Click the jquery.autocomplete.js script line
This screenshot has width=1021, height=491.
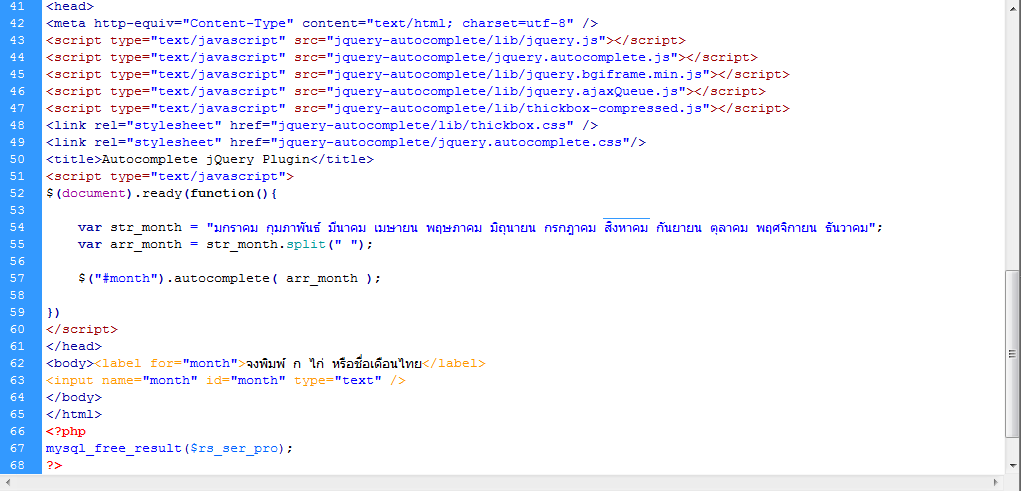point(402,59)
